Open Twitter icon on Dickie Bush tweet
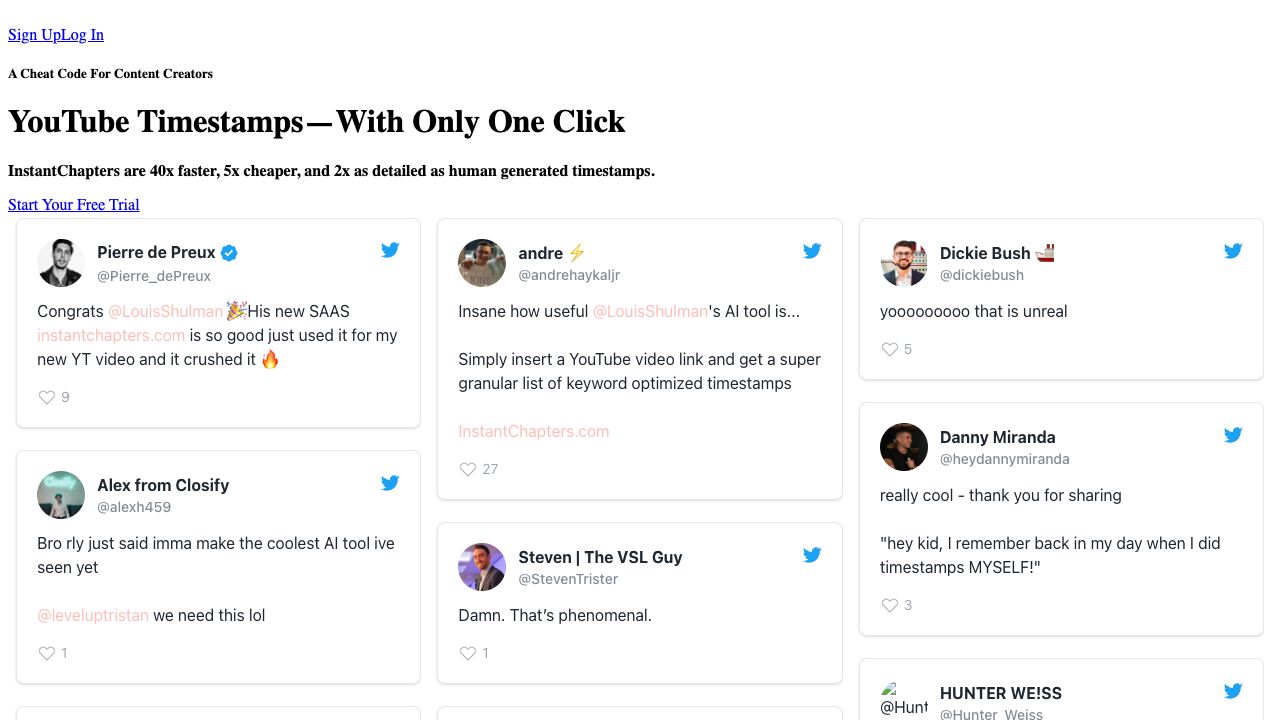The width and height of the screenshot is (1280, 720). coord(1233,251)
